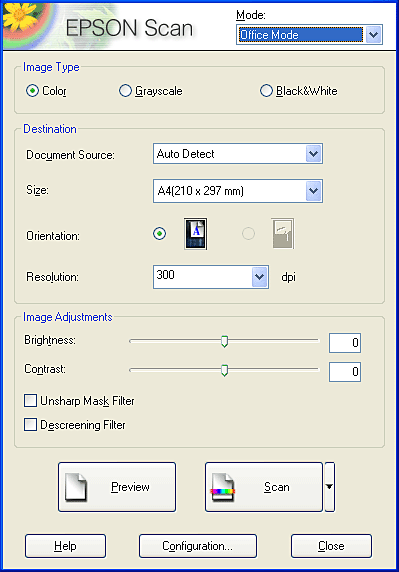Click the Image Adjustments group label

point(68,317)
